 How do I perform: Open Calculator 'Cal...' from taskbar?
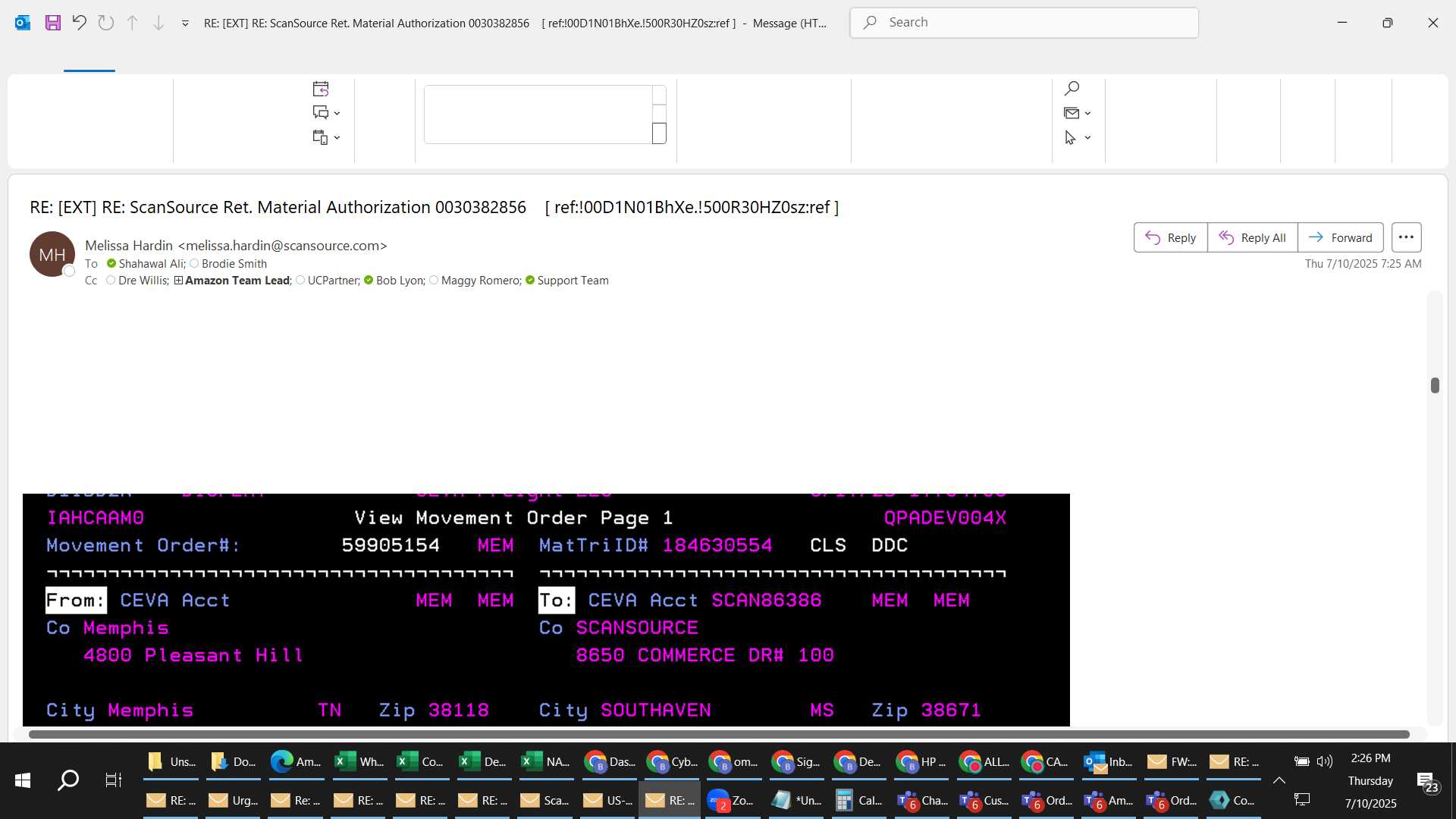click(858, 800)
